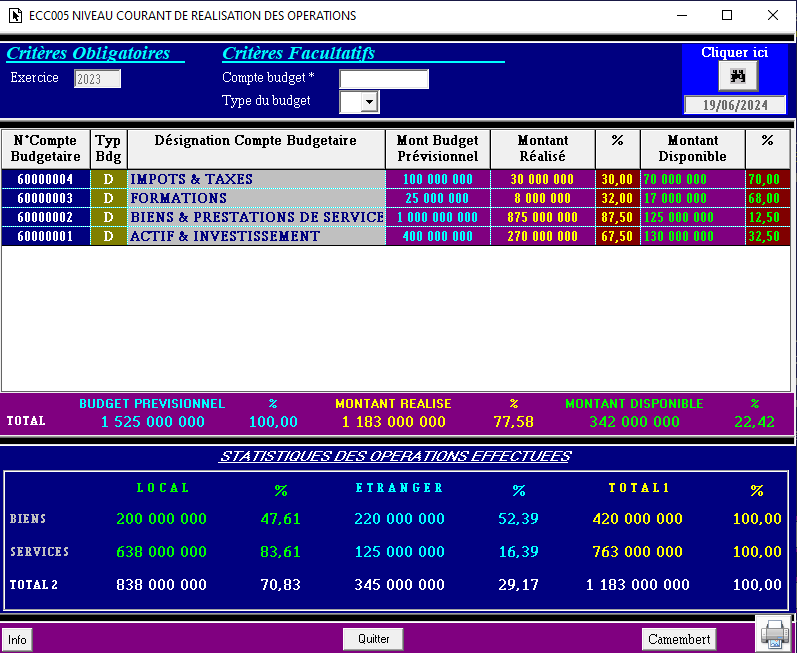Click the Désignation Compte Budgetaire header
The image size is (797, 653).
(x=256, y=141)
